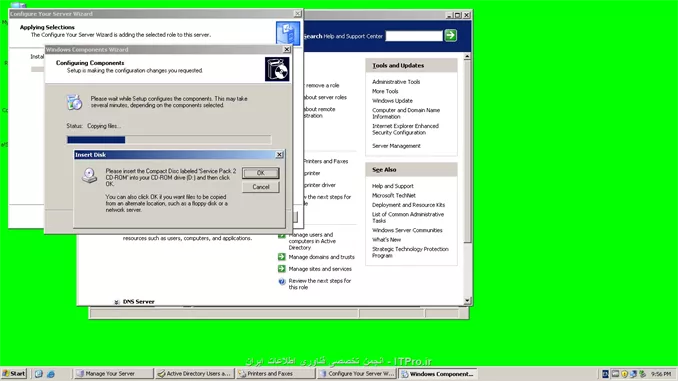Open the Microsoft TechNet link
This screenshot has height=381, width=678.
coord(393,195)
